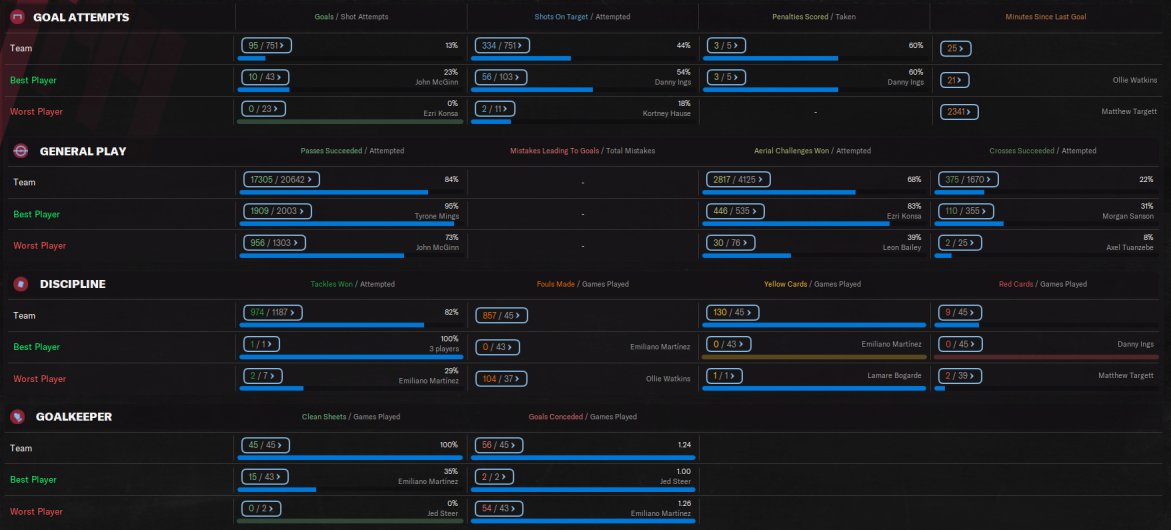Click the team tackles 82% progress bar
This screenshot has height=530, width=1171.
point(350,325)
